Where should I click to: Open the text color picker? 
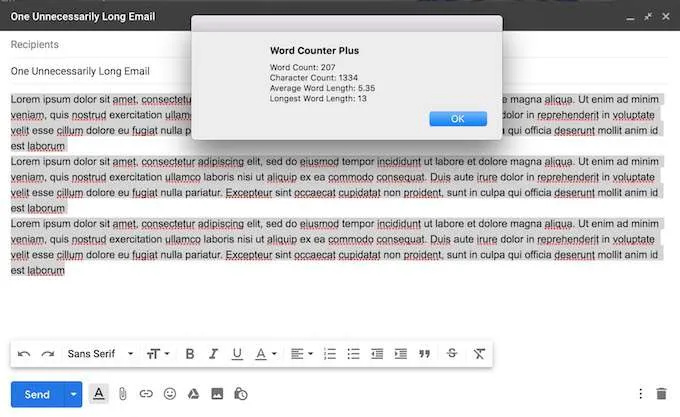tap(265, 354)
